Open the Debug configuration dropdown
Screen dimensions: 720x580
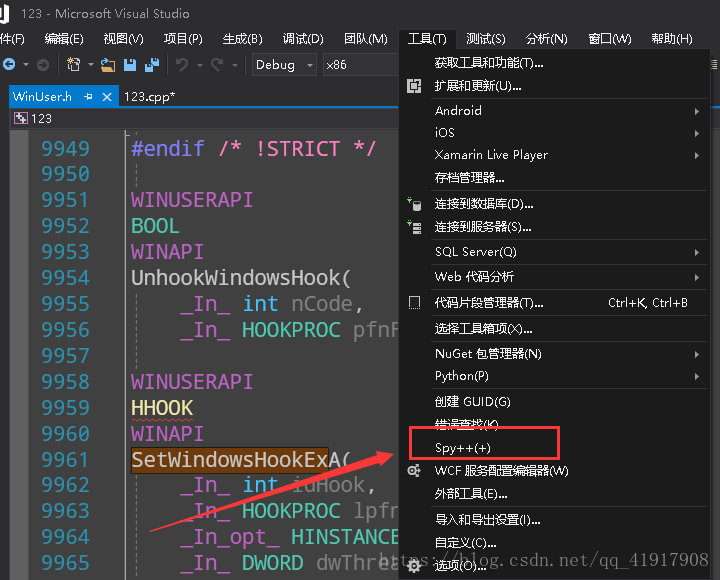[284, 65]
